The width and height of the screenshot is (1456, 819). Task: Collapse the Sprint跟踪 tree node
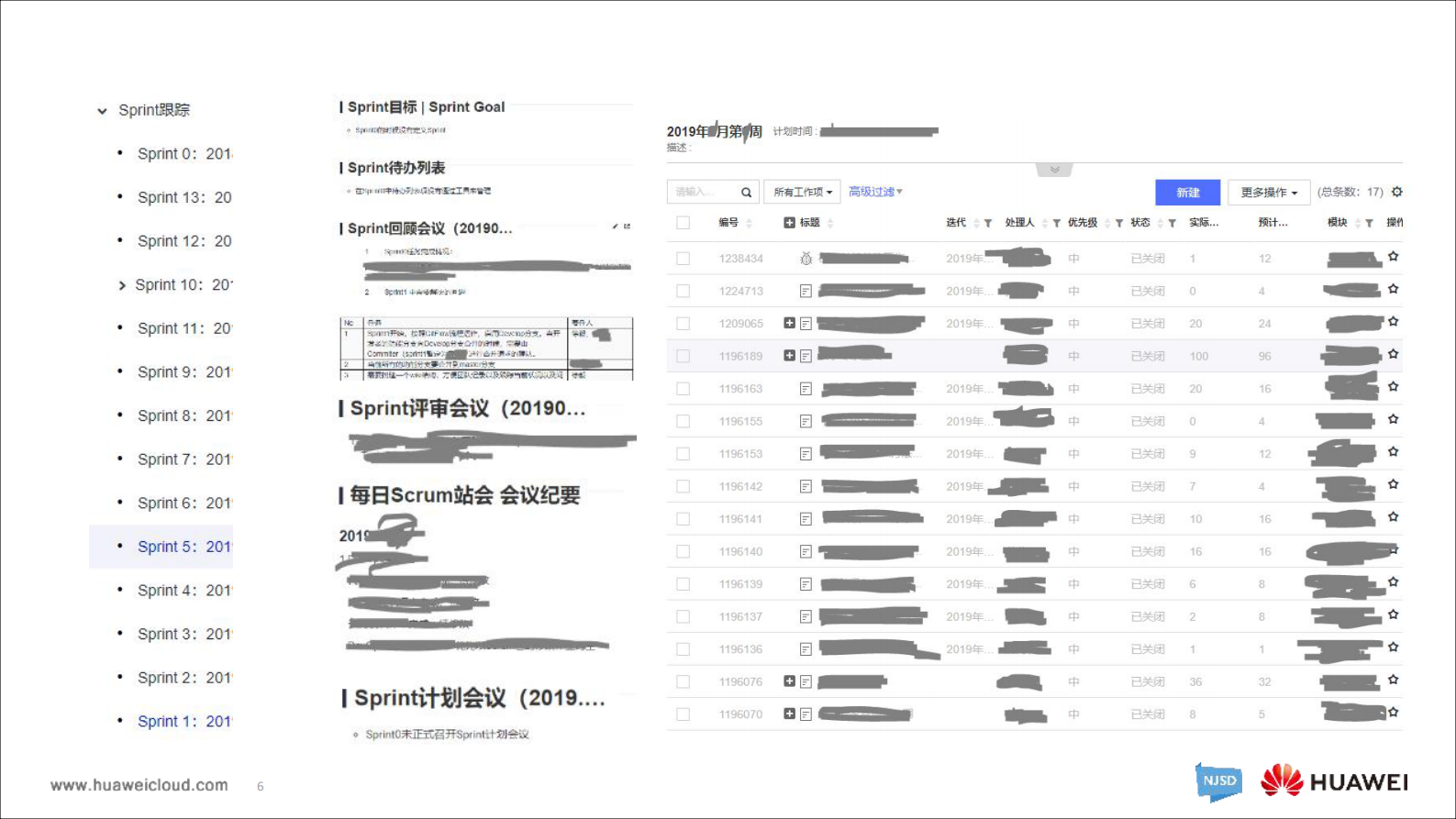[102, 111]
